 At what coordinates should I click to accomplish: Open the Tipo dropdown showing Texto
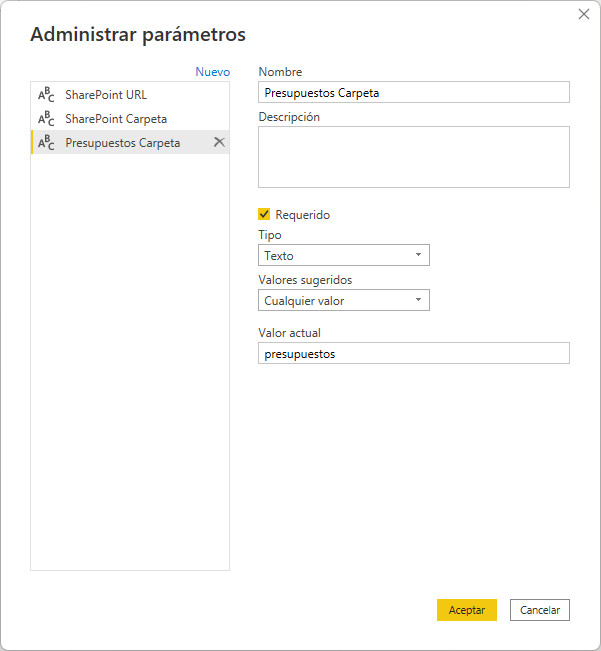pos(343,256)
